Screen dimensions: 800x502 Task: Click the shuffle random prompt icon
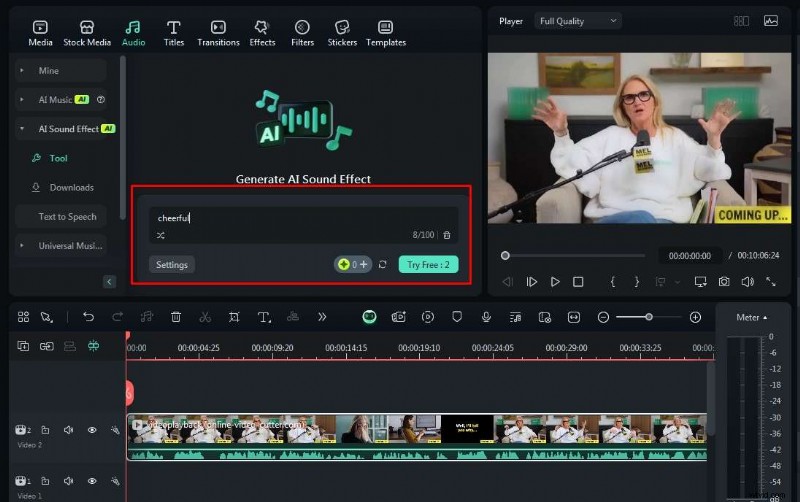(161, 235)
